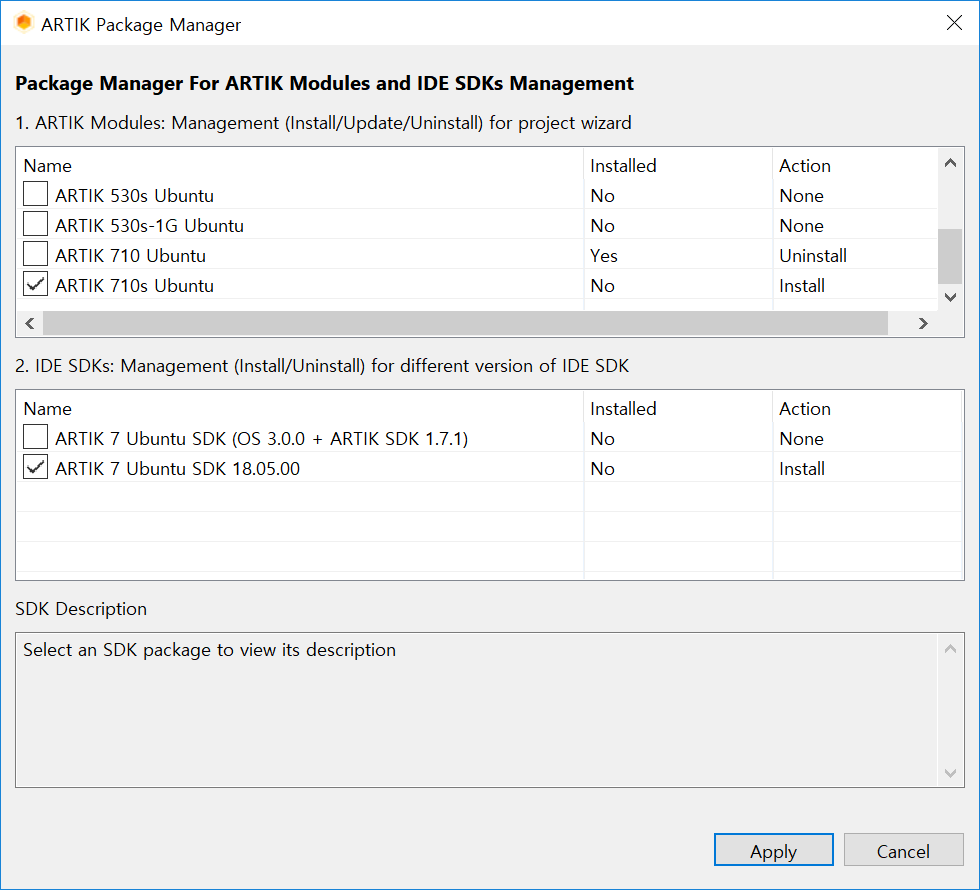Check the ARTIK 530s Ubuntu checkbox

tap(36, 194)
